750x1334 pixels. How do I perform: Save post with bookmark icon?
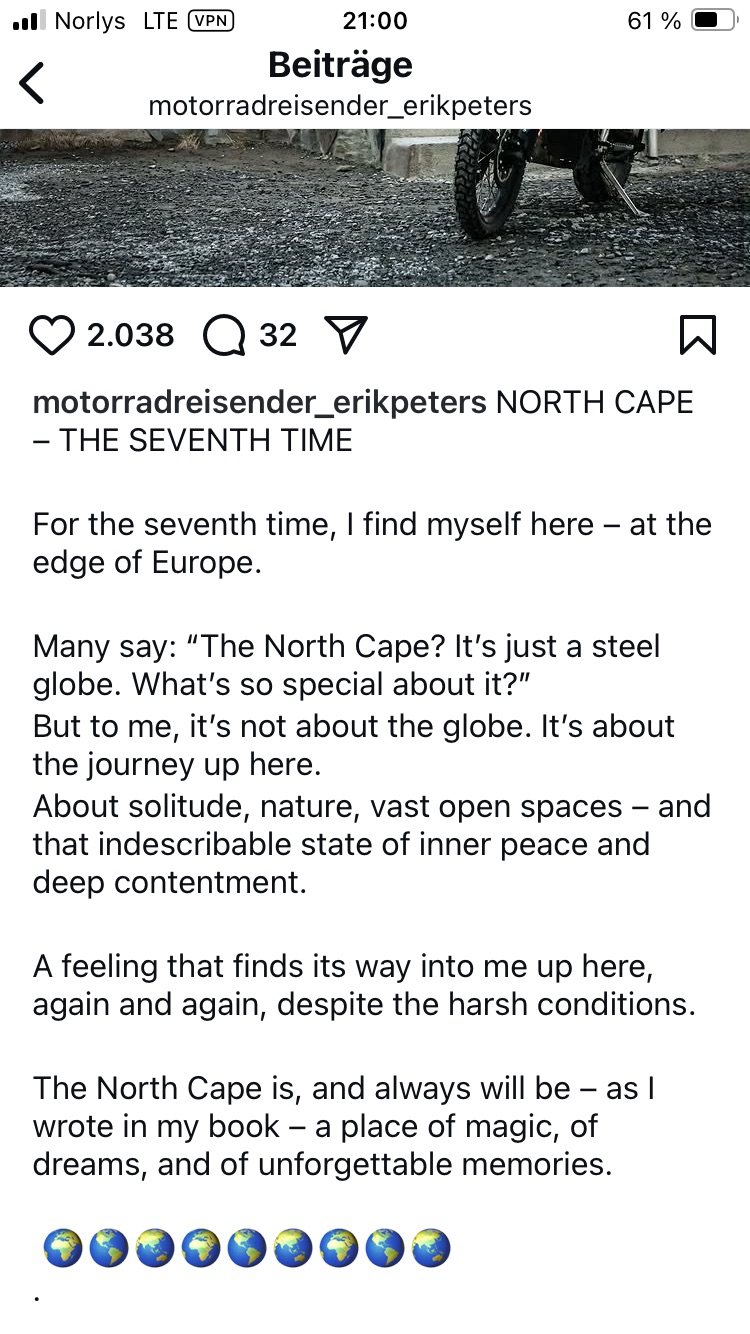[697, 336]
